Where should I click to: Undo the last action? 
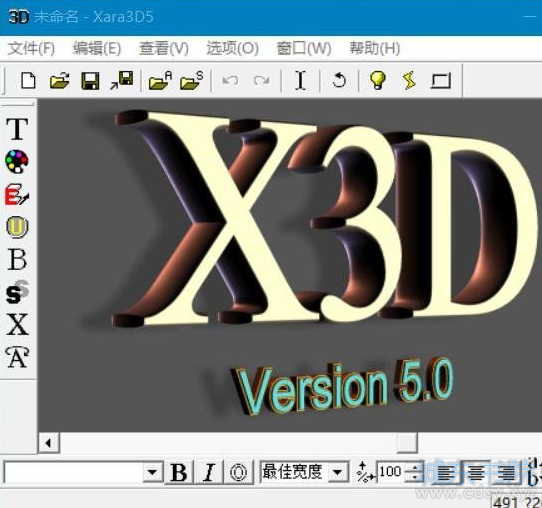pos(230,81)
